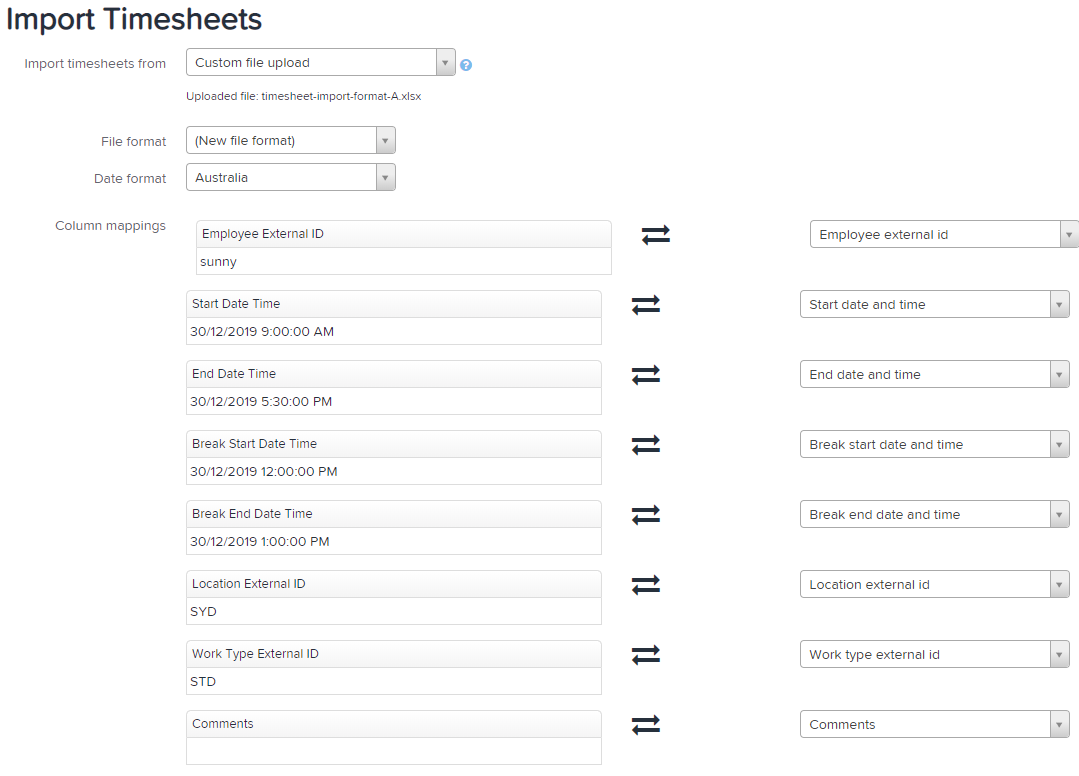Click the Break End Date Time header
Screen dimensions: 1079x776
394,514
